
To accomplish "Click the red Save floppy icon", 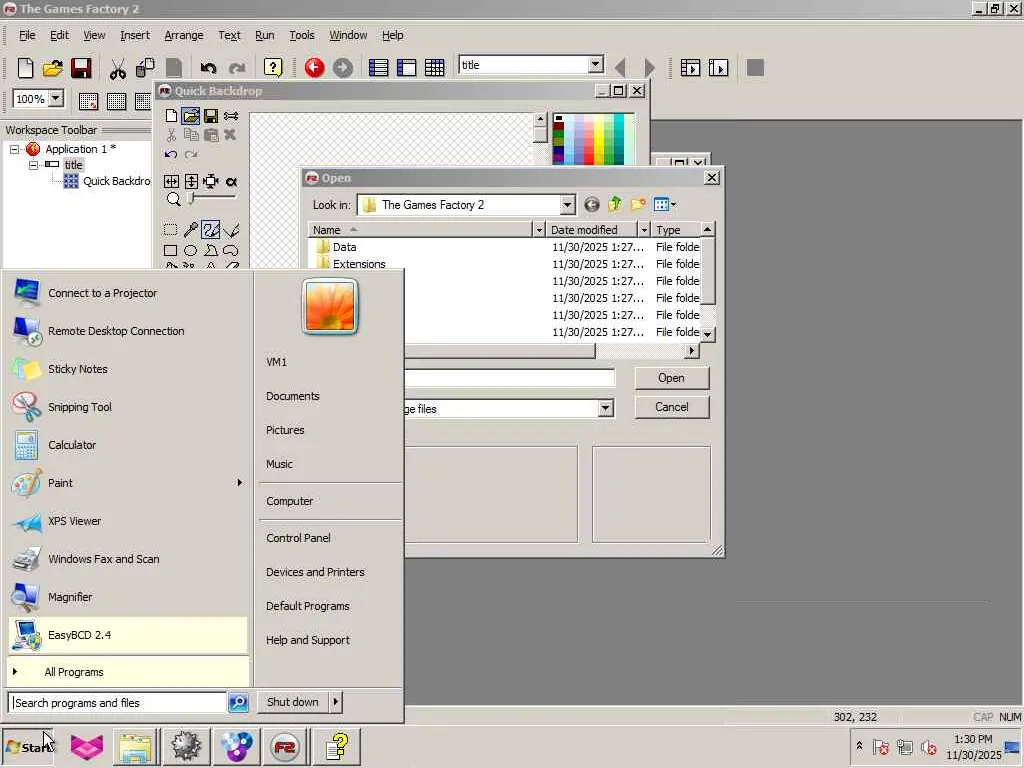I will click(x=81, y=67).
